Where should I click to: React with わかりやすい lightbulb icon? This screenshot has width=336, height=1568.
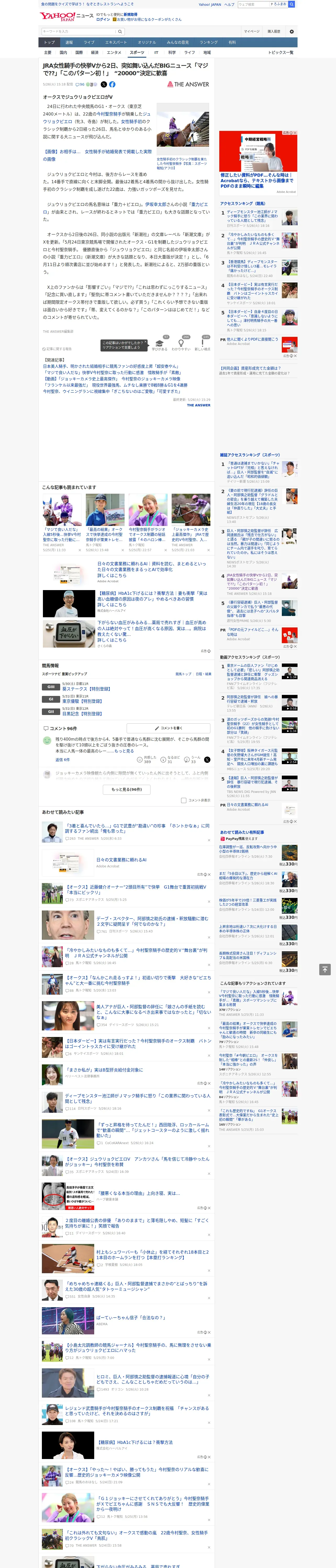(x=181, y=343)
